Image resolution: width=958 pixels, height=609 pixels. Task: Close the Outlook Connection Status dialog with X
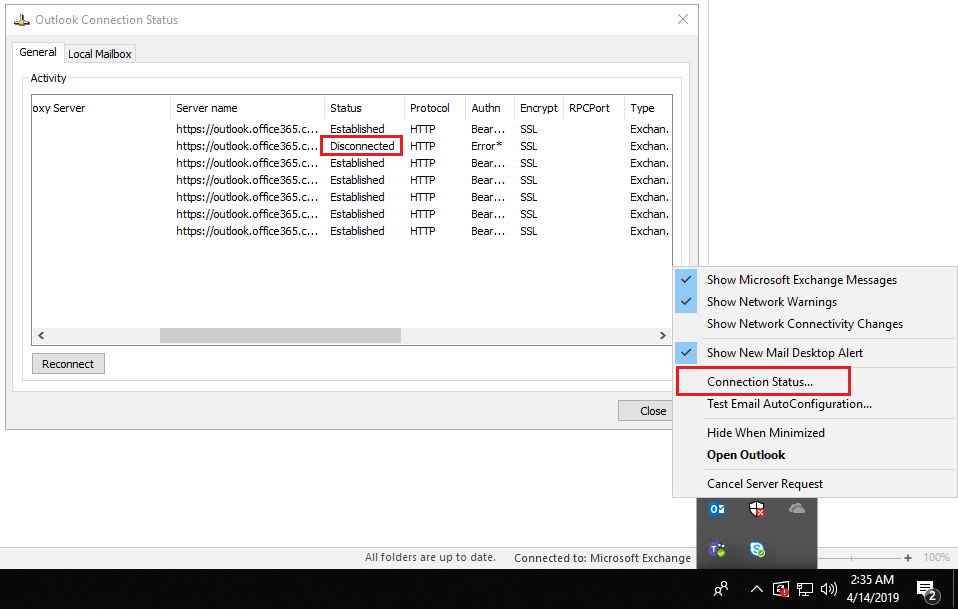tap(683, 20)
